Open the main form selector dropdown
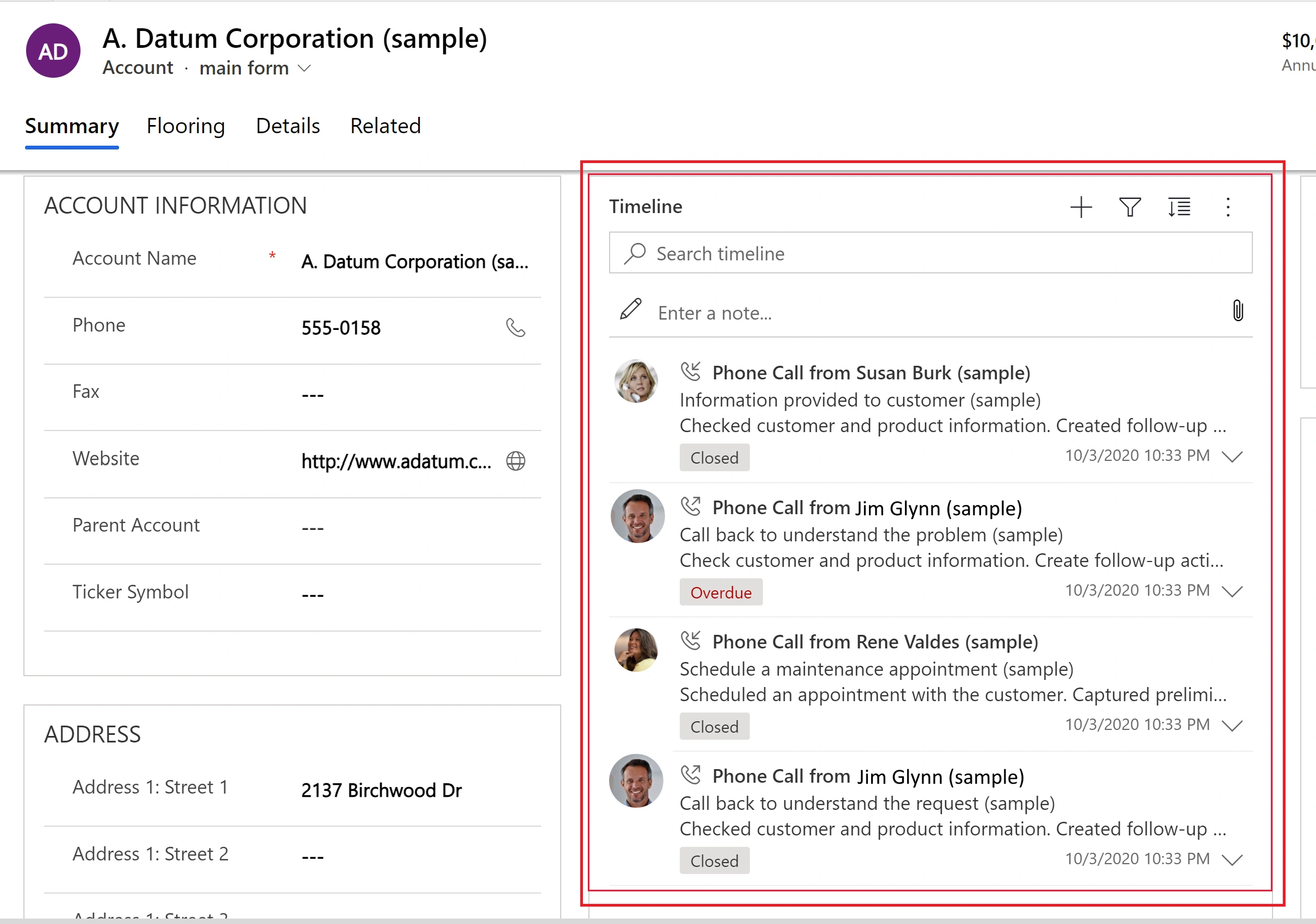Image resolution: width=1316 pixels, height=924 pixels. point(255,68)
